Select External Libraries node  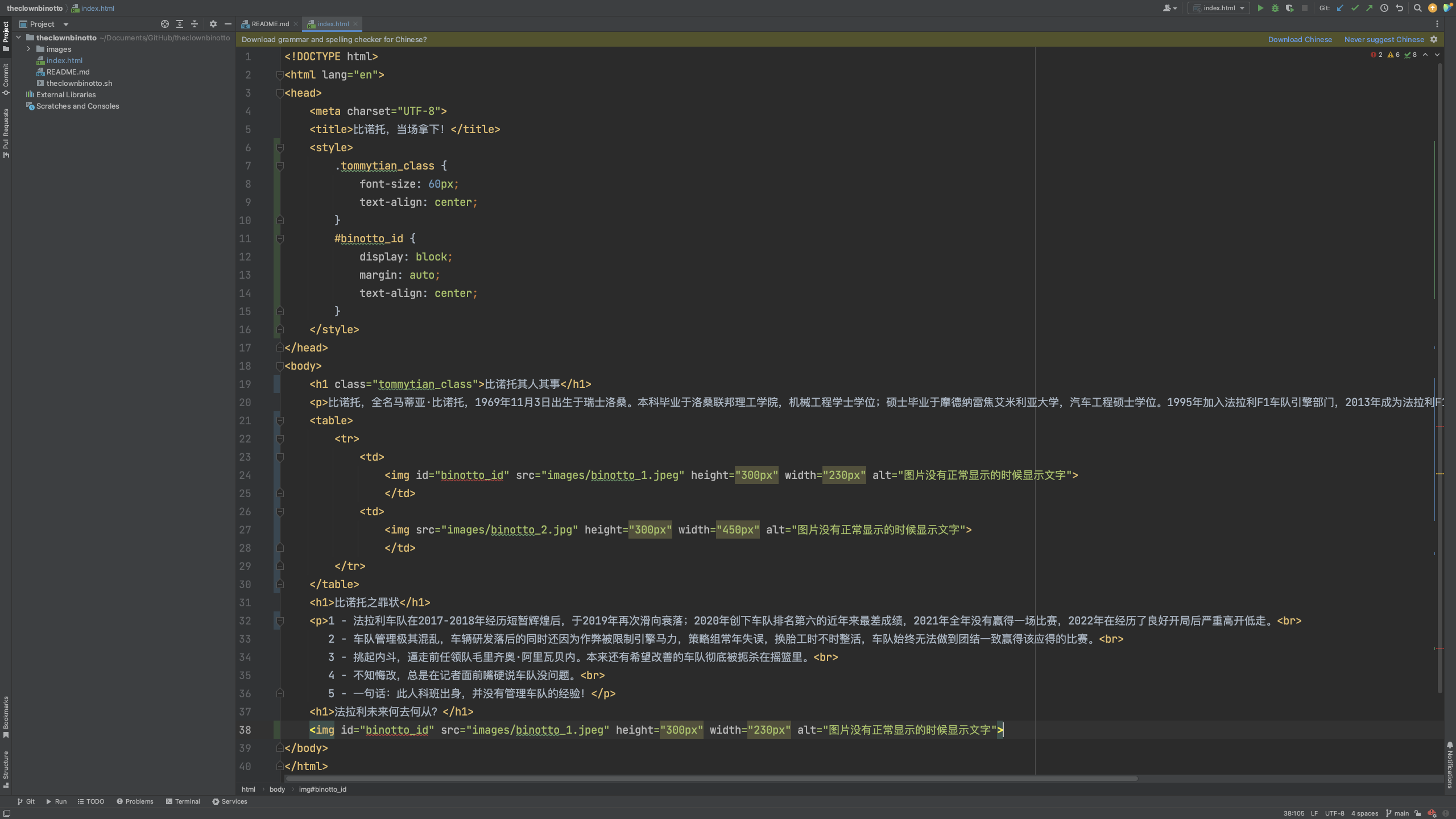66,94
